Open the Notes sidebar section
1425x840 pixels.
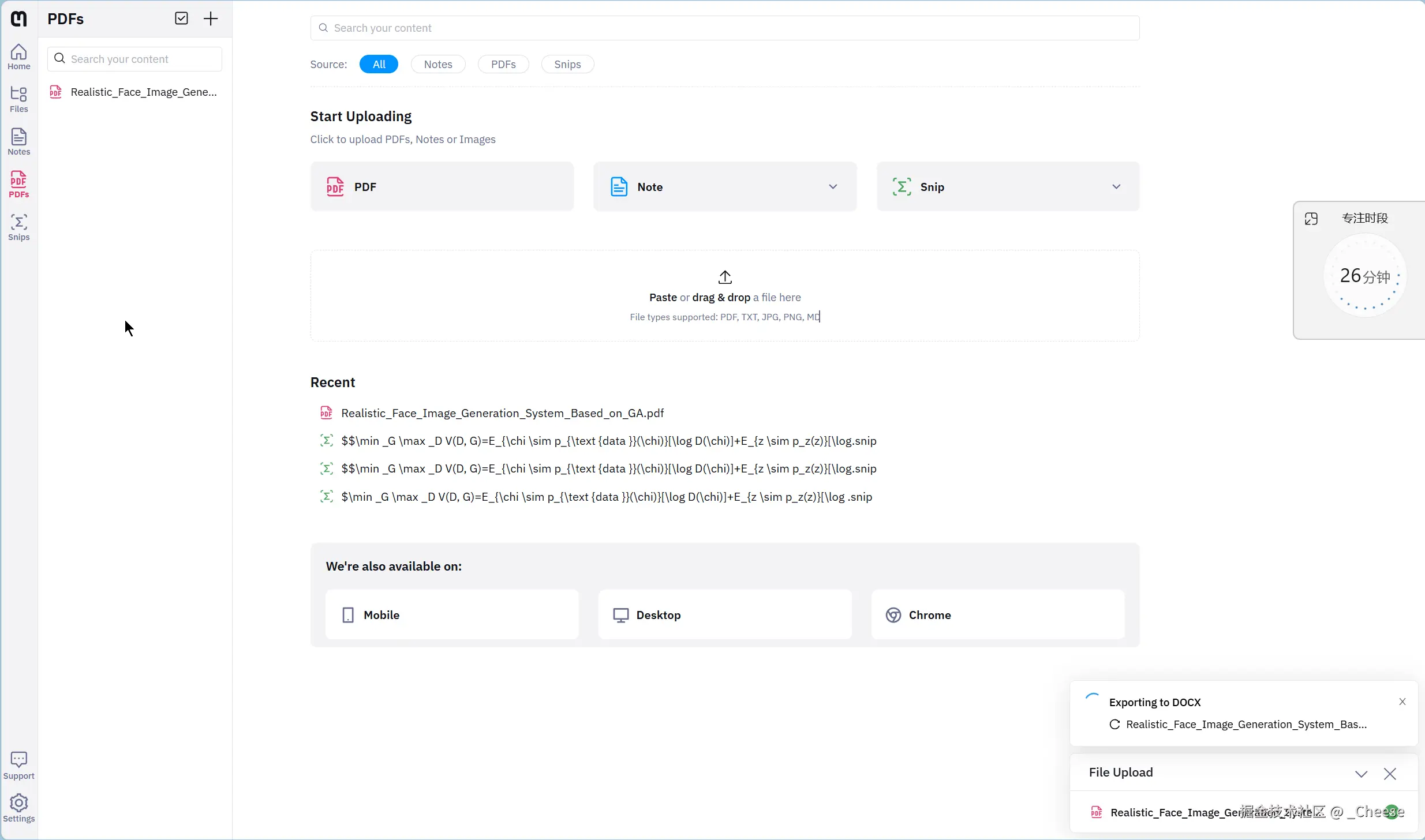[18, 142]
